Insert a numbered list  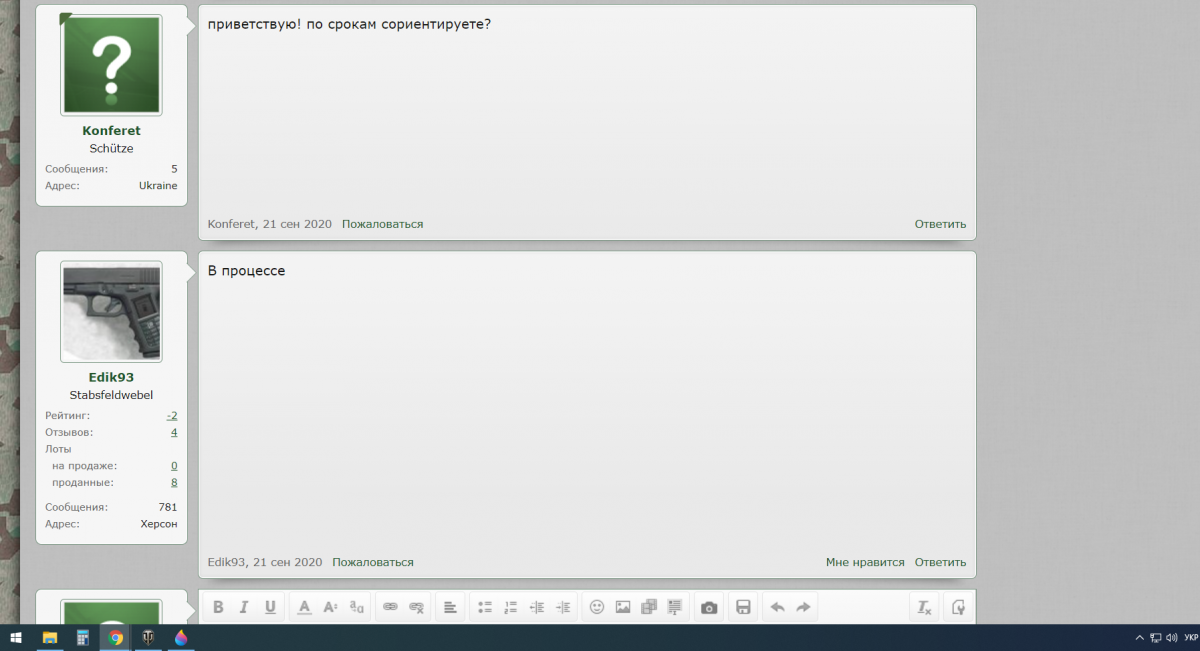(511, 607)
